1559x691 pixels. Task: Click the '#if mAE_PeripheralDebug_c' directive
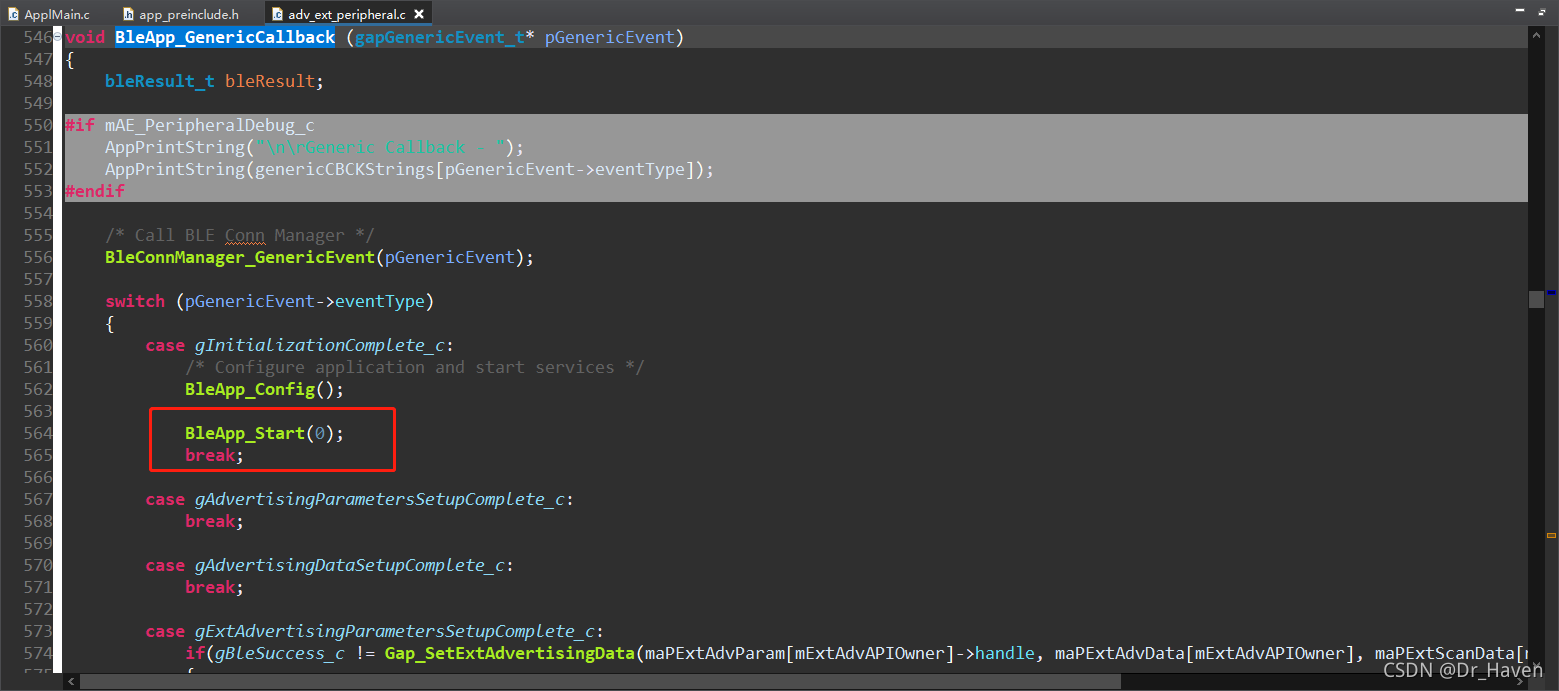[x=190, y=125]
